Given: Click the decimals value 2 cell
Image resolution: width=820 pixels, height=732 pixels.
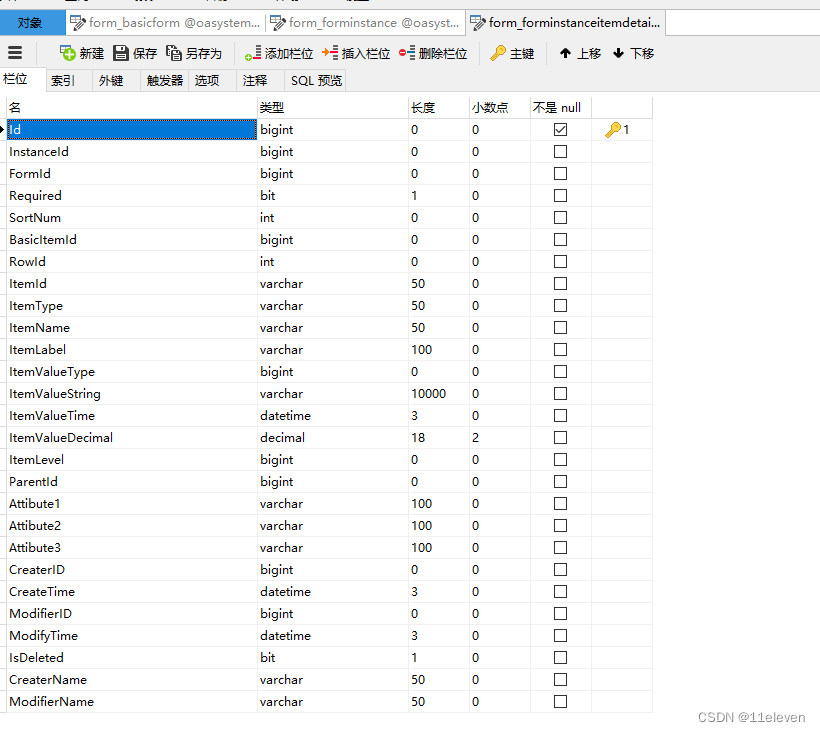Looking at the screenshot, I should click(x=500, y=438).
